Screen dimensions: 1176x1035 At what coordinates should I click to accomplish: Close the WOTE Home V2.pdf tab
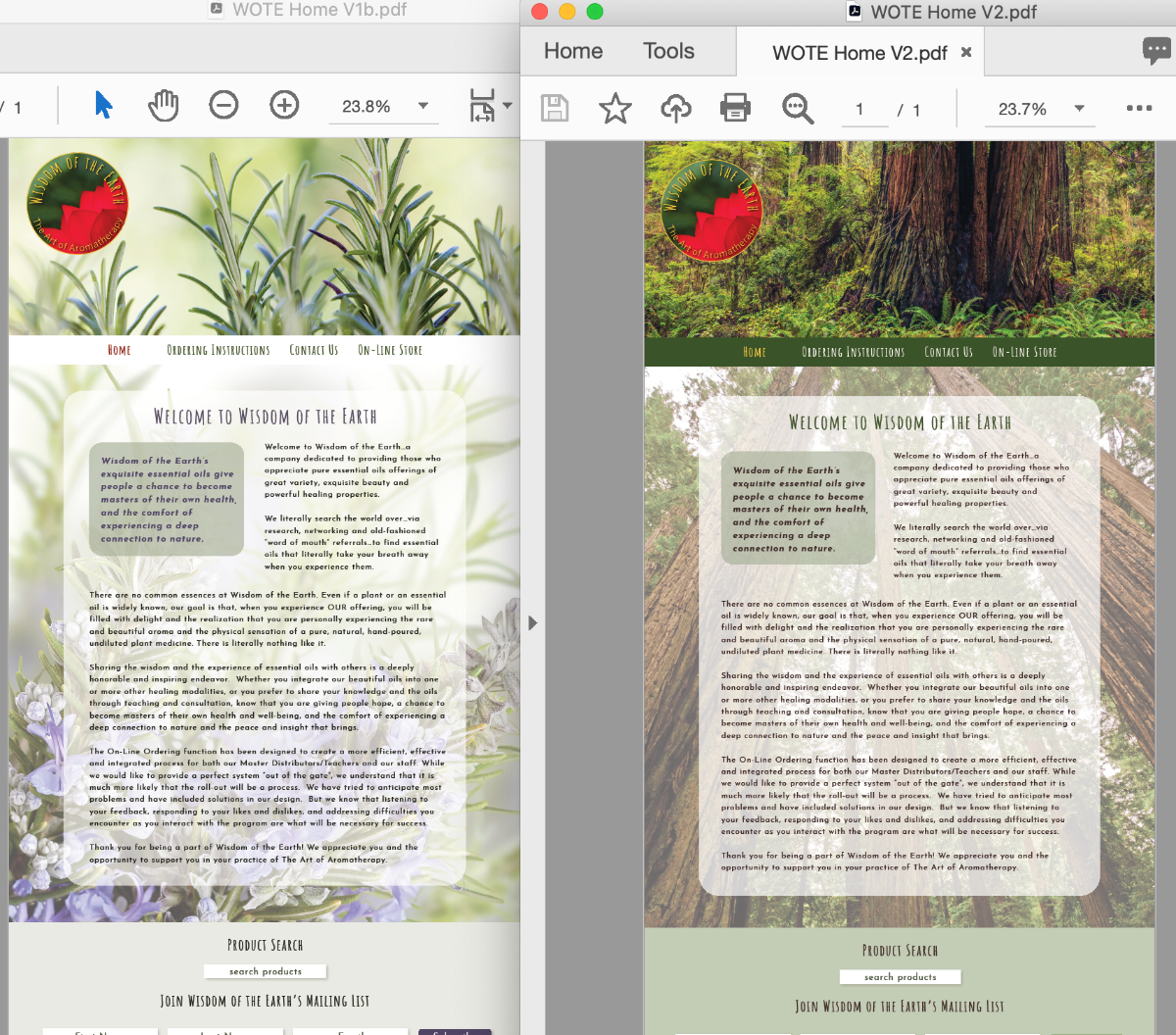pyautogui.click(x=966, y=52)
